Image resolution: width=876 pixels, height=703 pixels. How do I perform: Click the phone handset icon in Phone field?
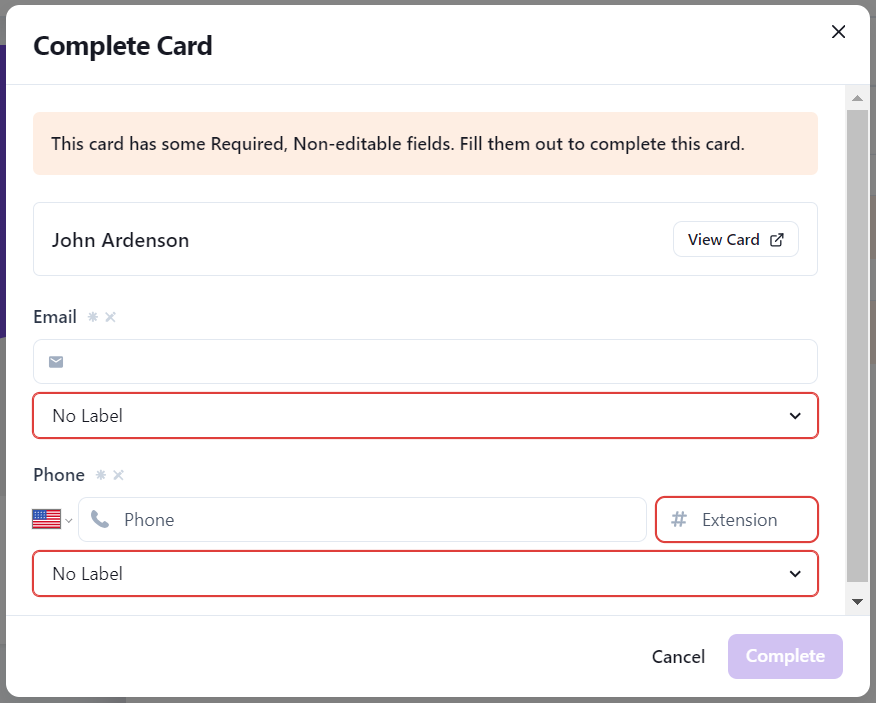click(100, 520)
